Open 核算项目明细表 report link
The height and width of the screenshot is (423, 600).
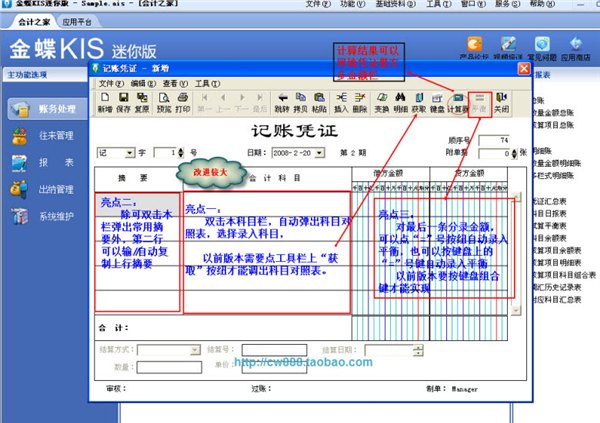tap(556, 263)
